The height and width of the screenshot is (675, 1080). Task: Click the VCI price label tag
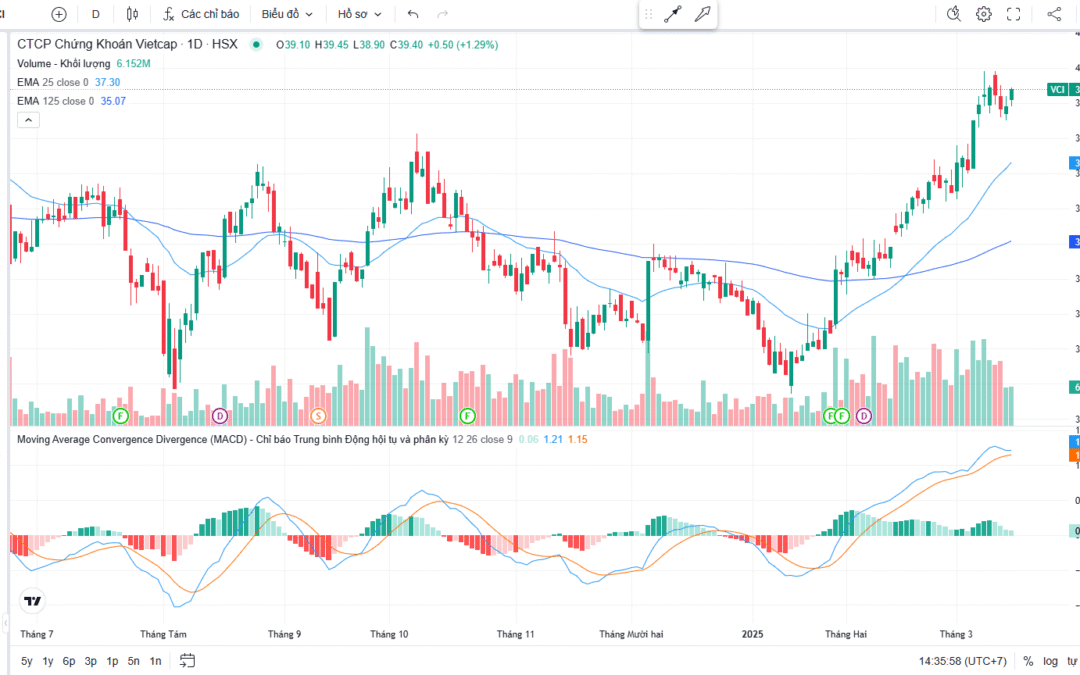click(x=1057, y=90)
